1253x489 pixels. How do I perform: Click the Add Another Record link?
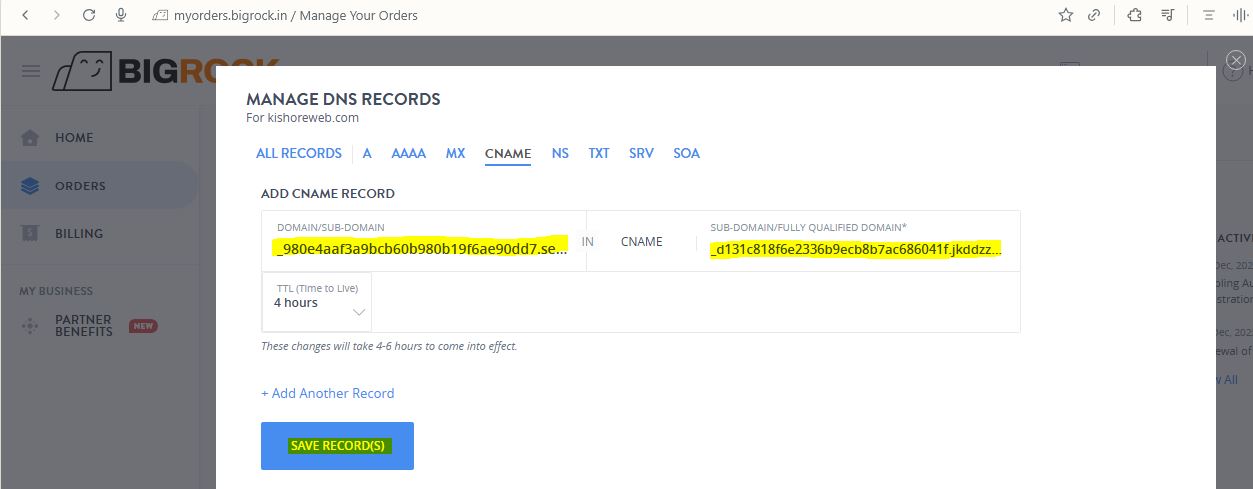[x=328, y=393]
